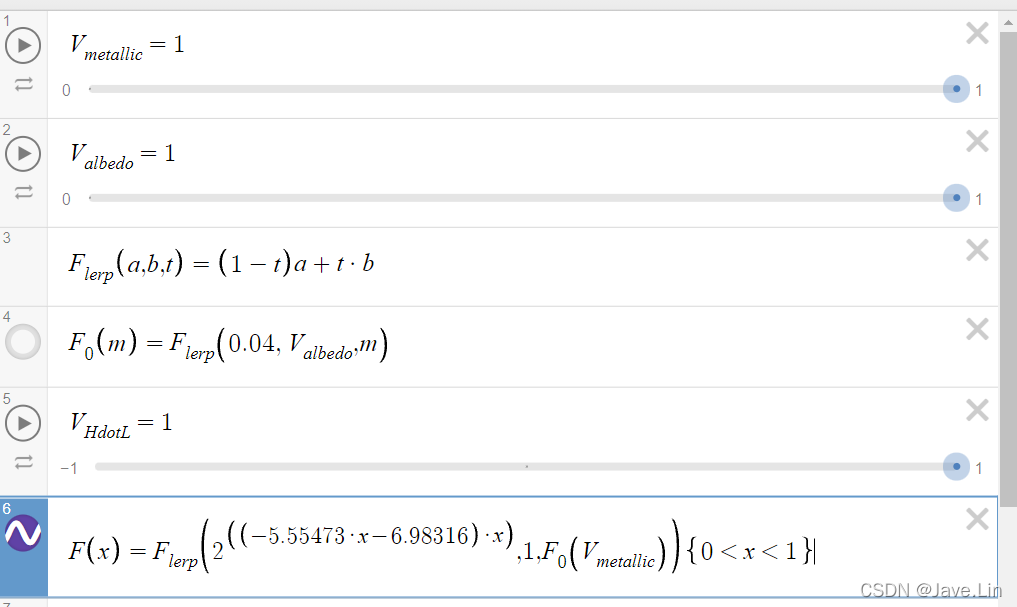
Task: Hide the F(x) graph via purple icon
Action: click(x=23, y=533)
